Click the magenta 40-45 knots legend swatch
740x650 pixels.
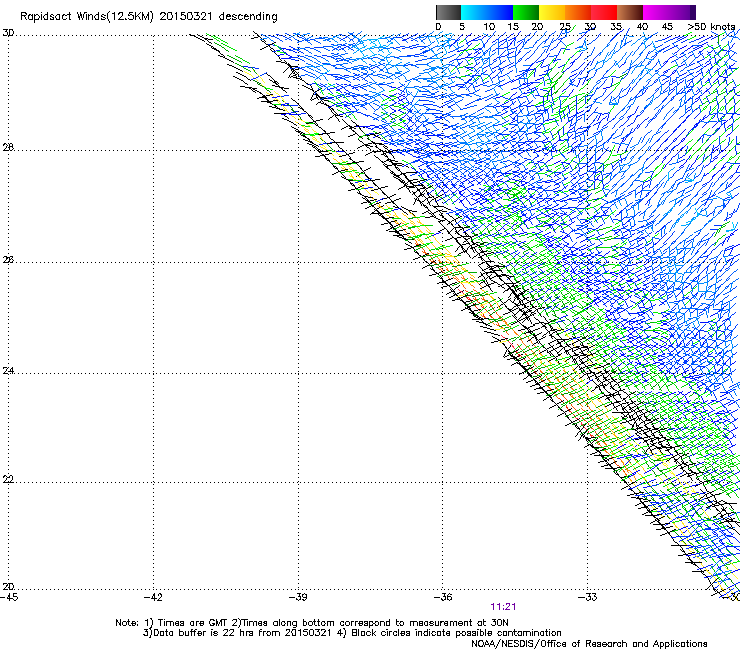pos(656,12)
